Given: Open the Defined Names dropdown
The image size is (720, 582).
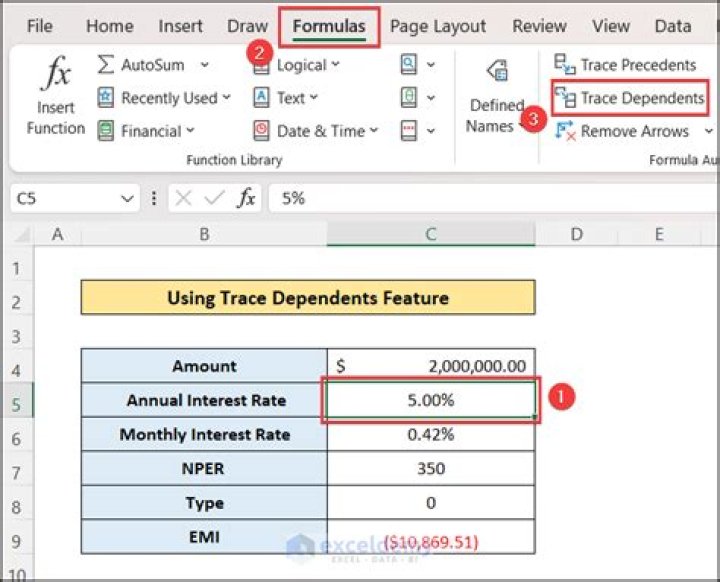Looking at the screenshot, I should click(496, 115).
